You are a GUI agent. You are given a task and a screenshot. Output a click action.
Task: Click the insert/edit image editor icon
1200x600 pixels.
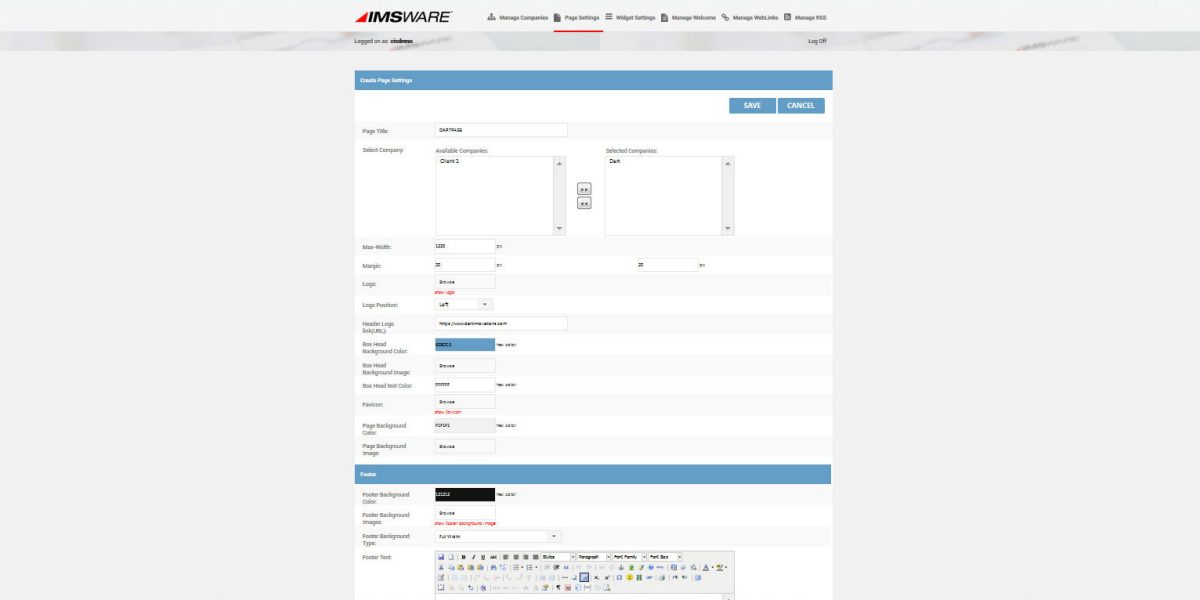pyautogui.click(x=584, y=578)
